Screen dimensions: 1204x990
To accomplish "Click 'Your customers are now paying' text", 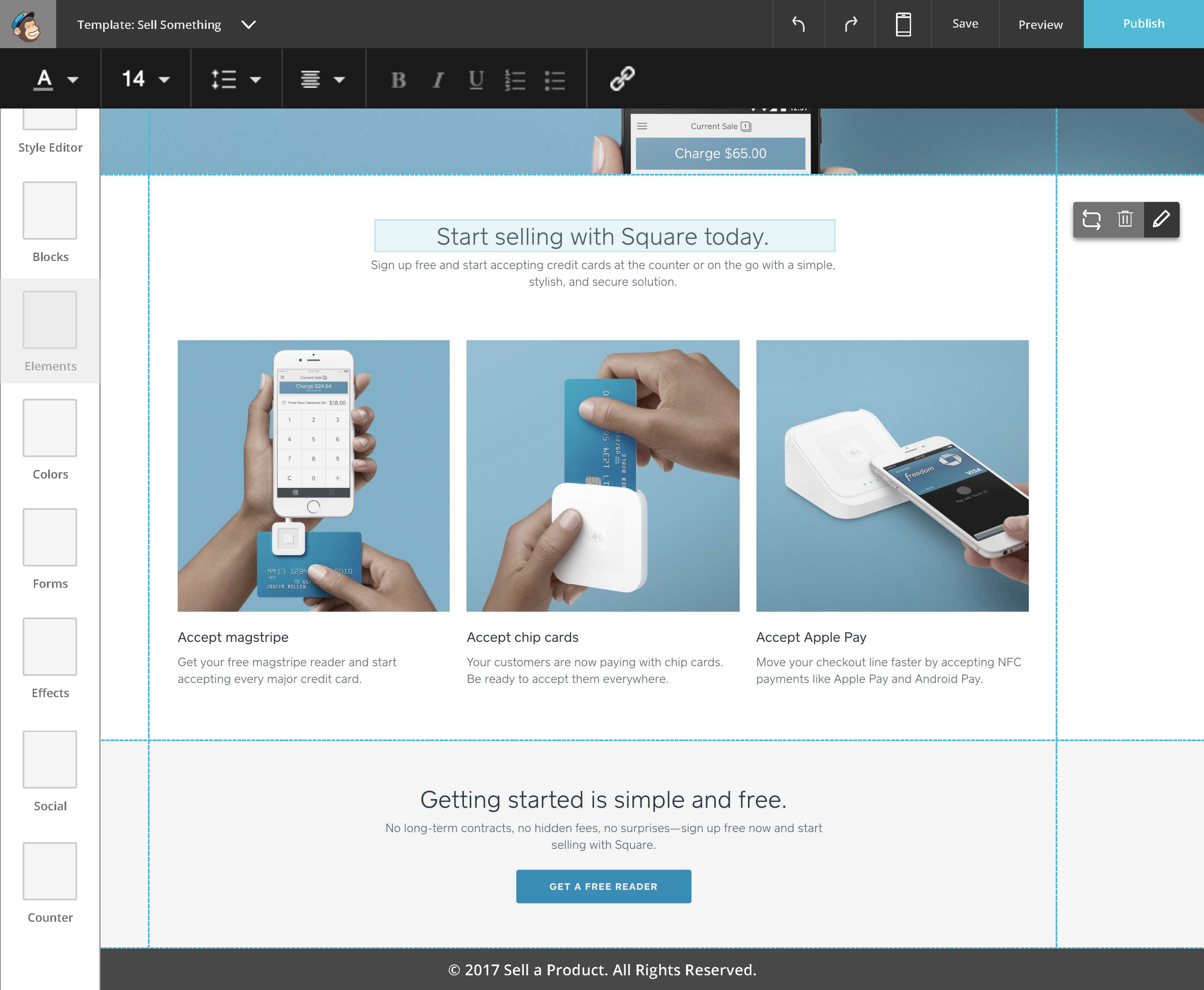I will pos(595,670).
